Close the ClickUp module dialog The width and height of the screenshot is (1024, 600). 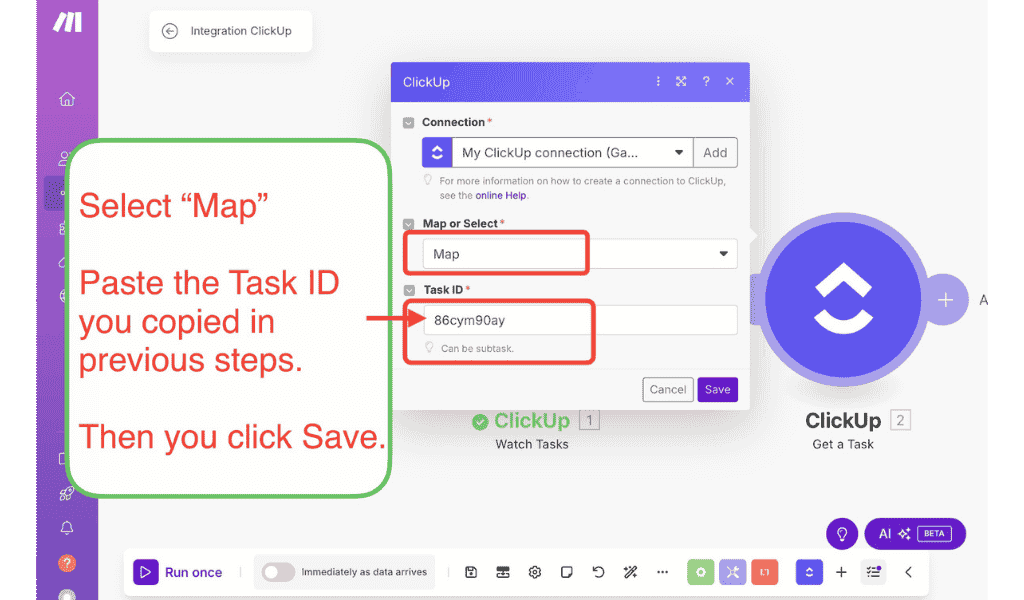(729, 82)
